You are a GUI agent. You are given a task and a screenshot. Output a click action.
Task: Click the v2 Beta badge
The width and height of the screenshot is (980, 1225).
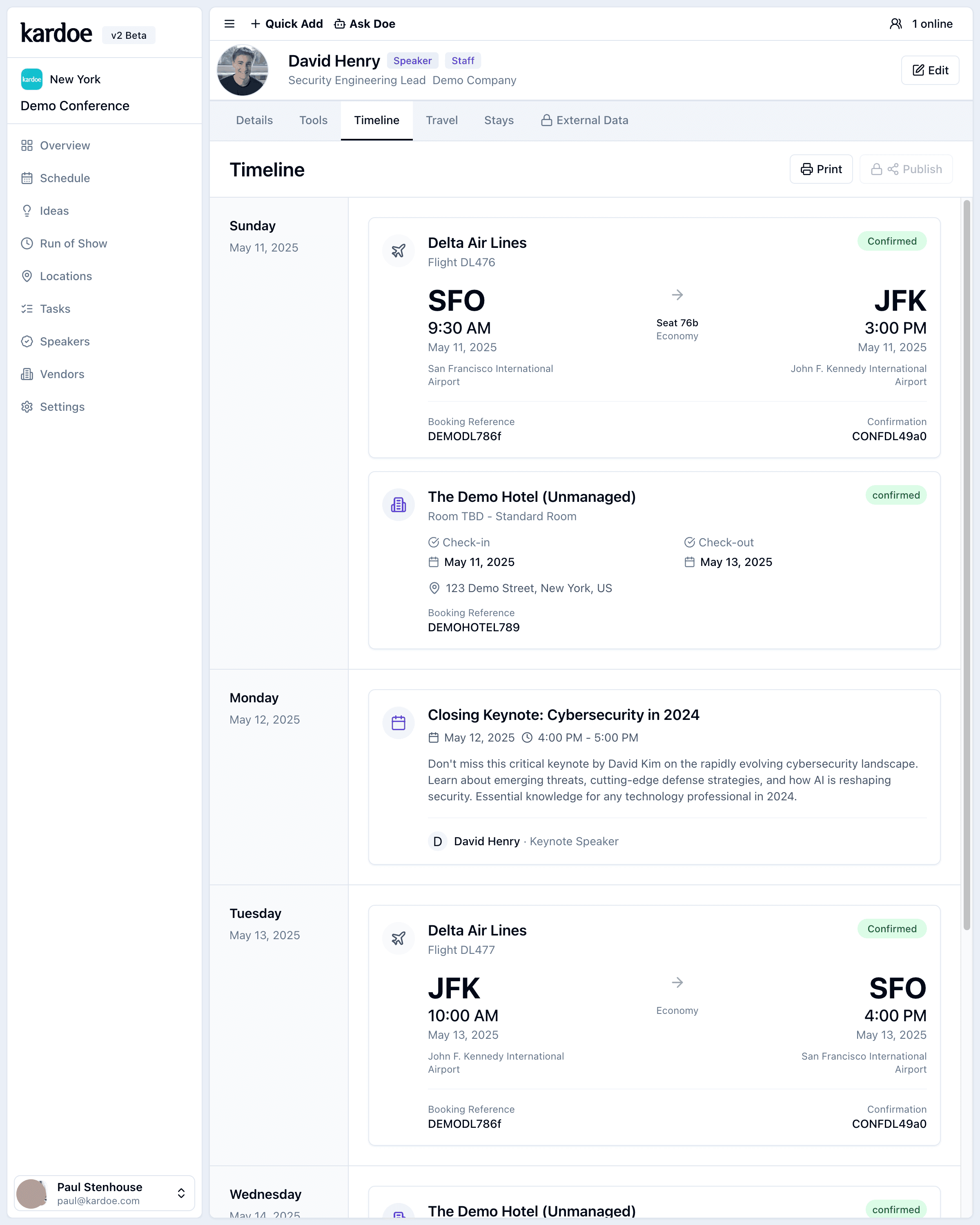pyautogui.click(x=129, y=35)
